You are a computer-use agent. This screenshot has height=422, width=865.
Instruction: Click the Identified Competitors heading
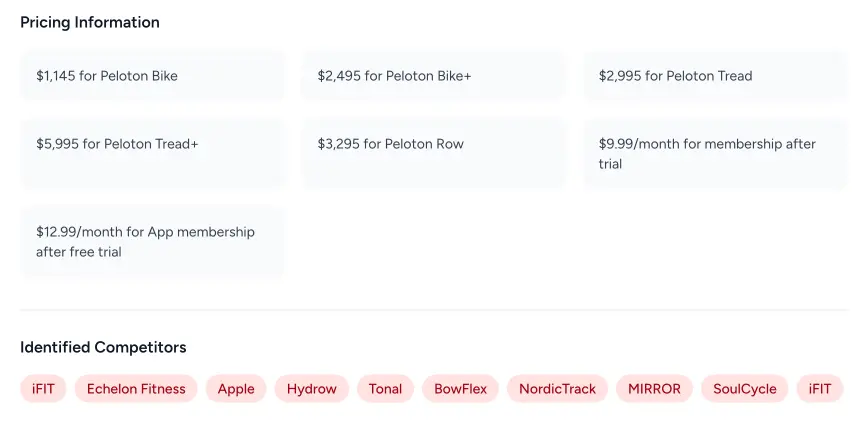point(103,347)
